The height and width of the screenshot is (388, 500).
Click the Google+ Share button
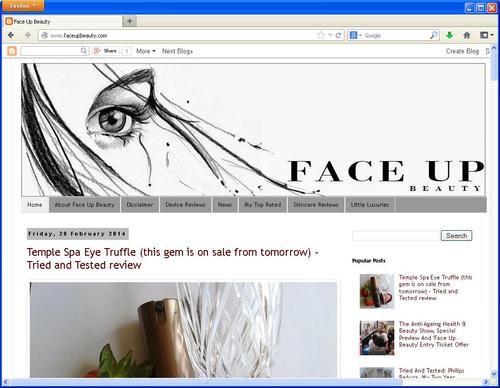click(x=105, y=51)
